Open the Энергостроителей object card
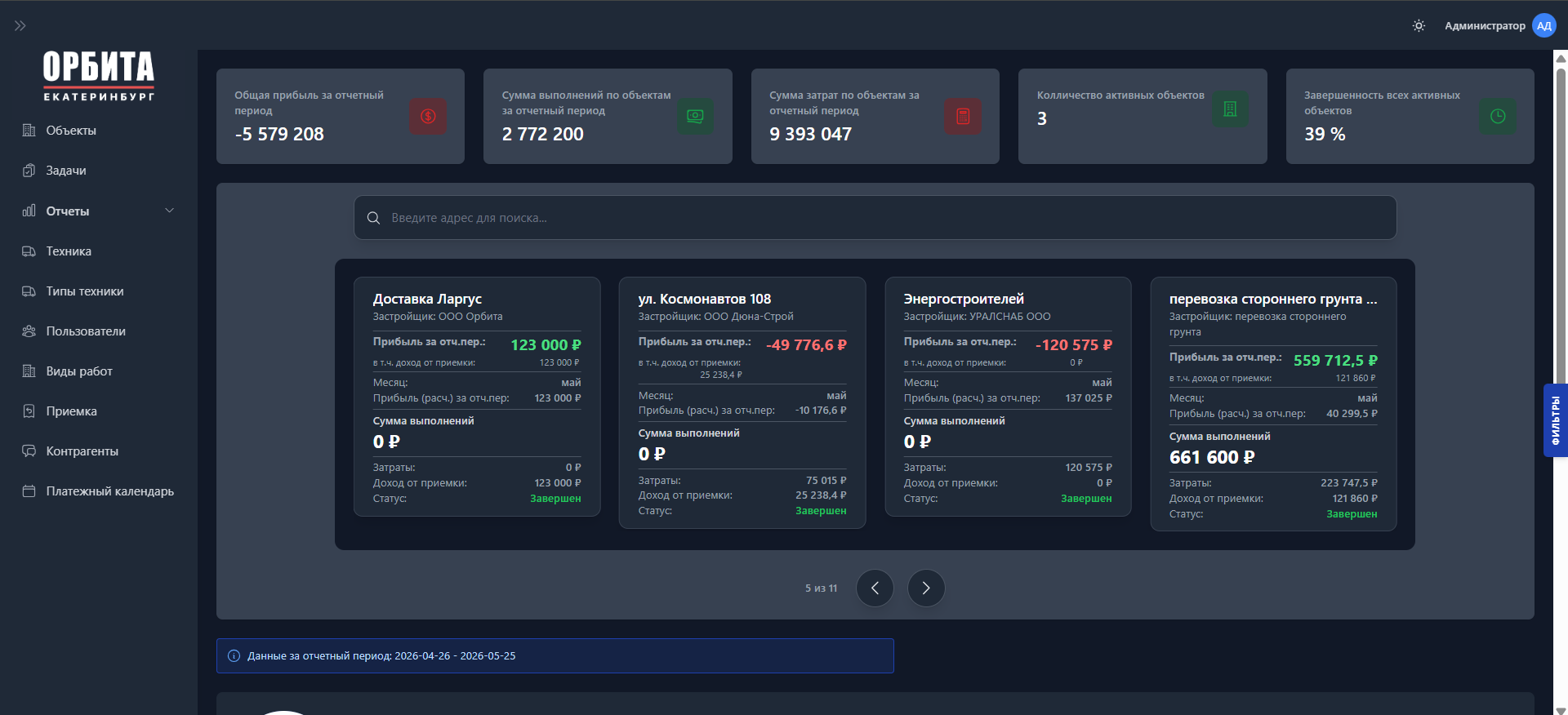The height and width of the screenshot is (715, 1568). pos(1008,397)
